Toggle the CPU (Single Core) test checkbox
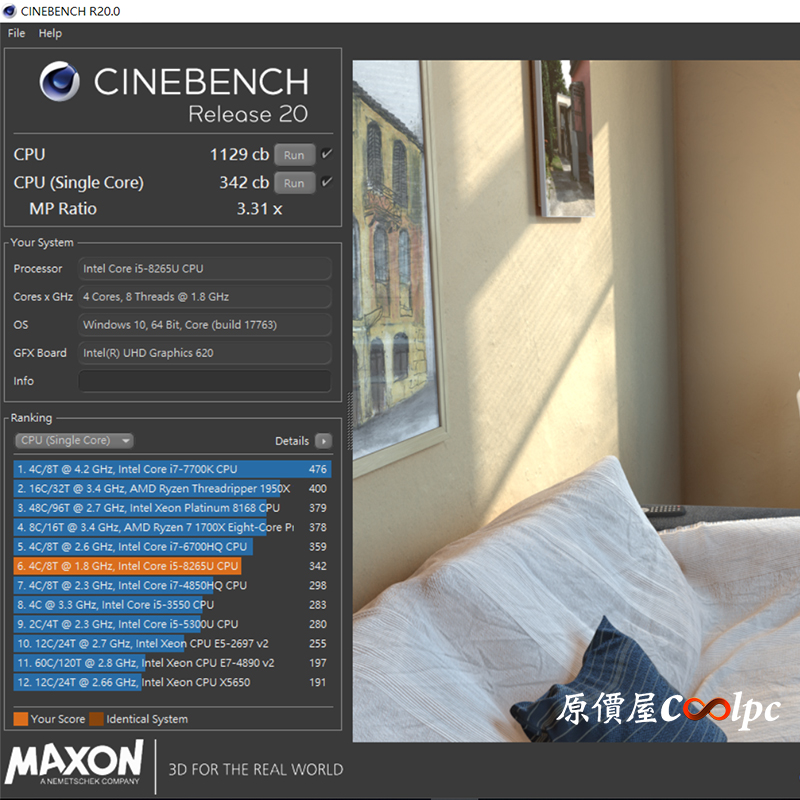This screenshot has width=800, height=800. pos(327,182)
